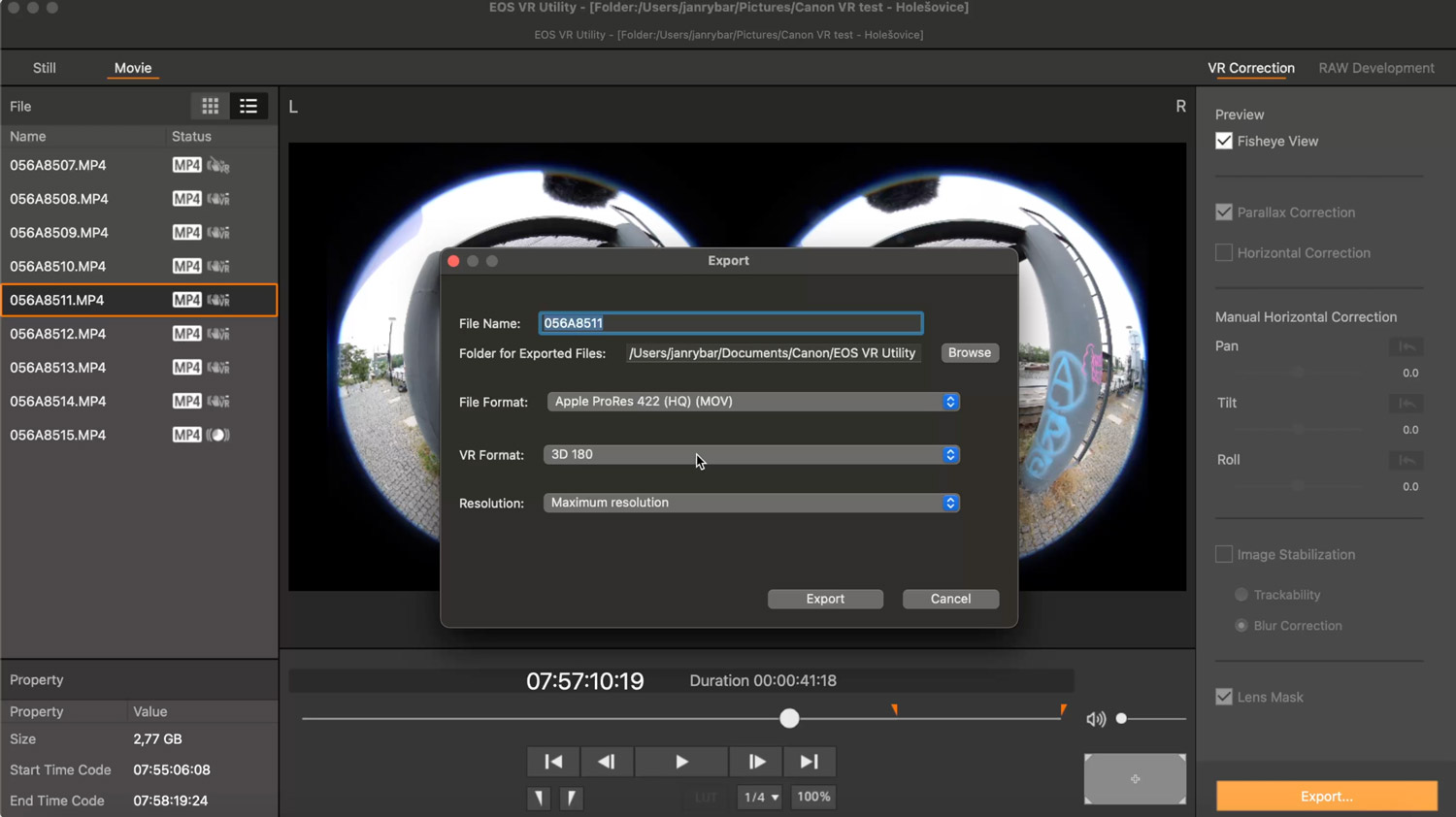
Task: Step back one frame
Action: point(607,762)
